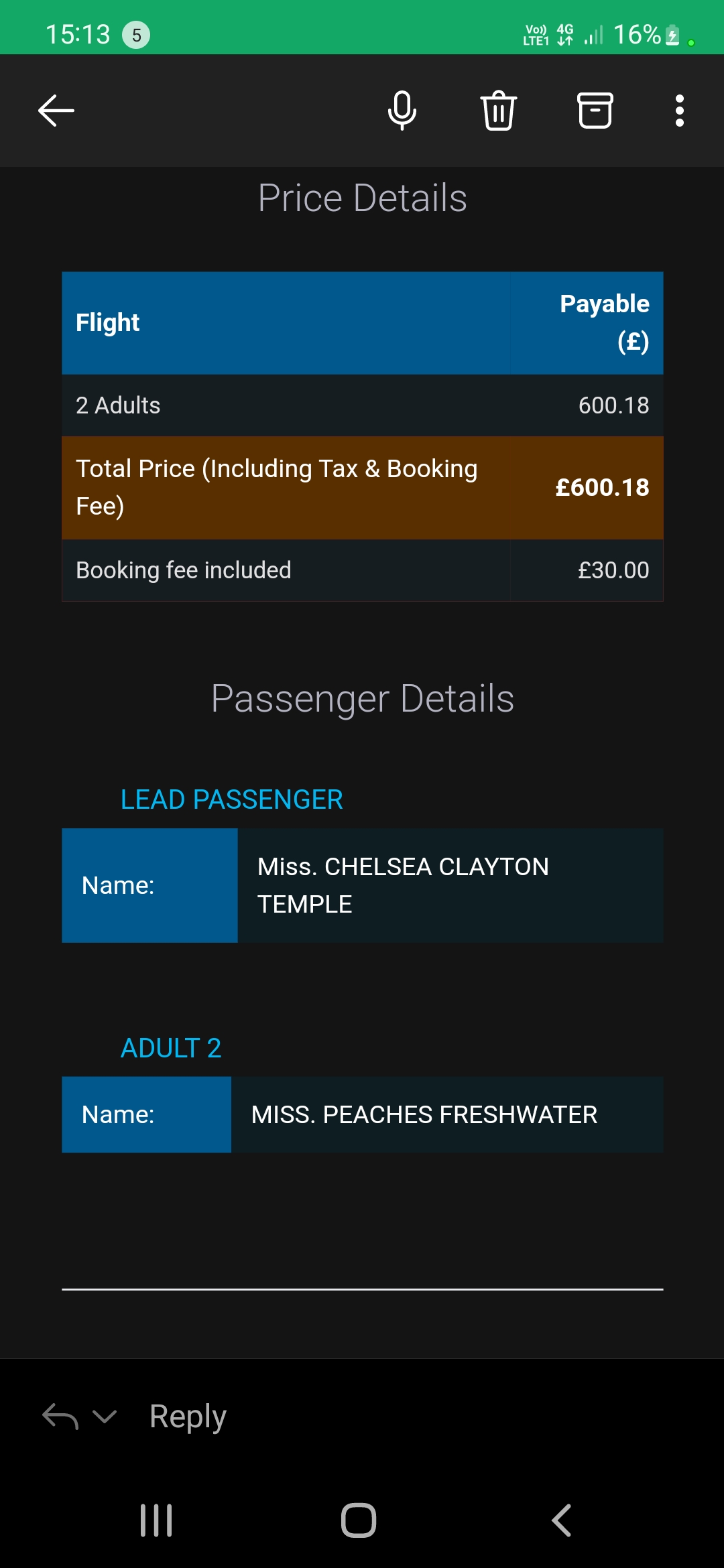724x1568 pixels.
Task: Tap the reply arrow icon
Action: click(60, 1416)
